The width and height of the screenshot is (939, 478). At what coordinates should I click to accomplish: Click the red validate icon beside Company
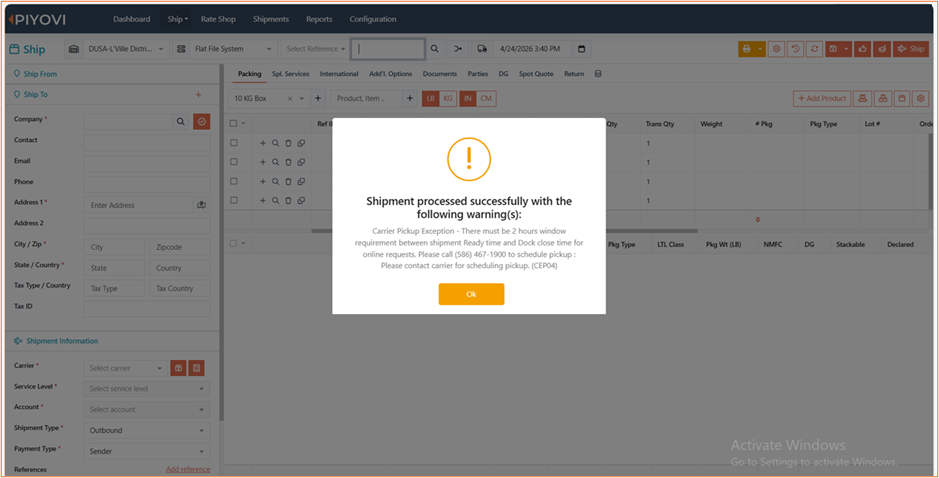[202, 122]
